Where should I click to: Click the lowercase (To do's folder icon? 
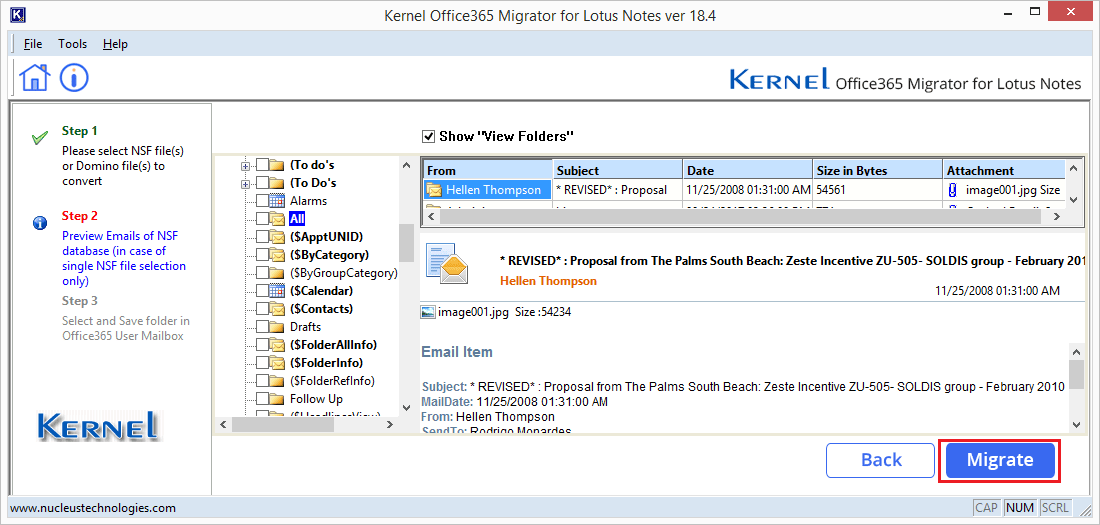(x=277, y=165)
